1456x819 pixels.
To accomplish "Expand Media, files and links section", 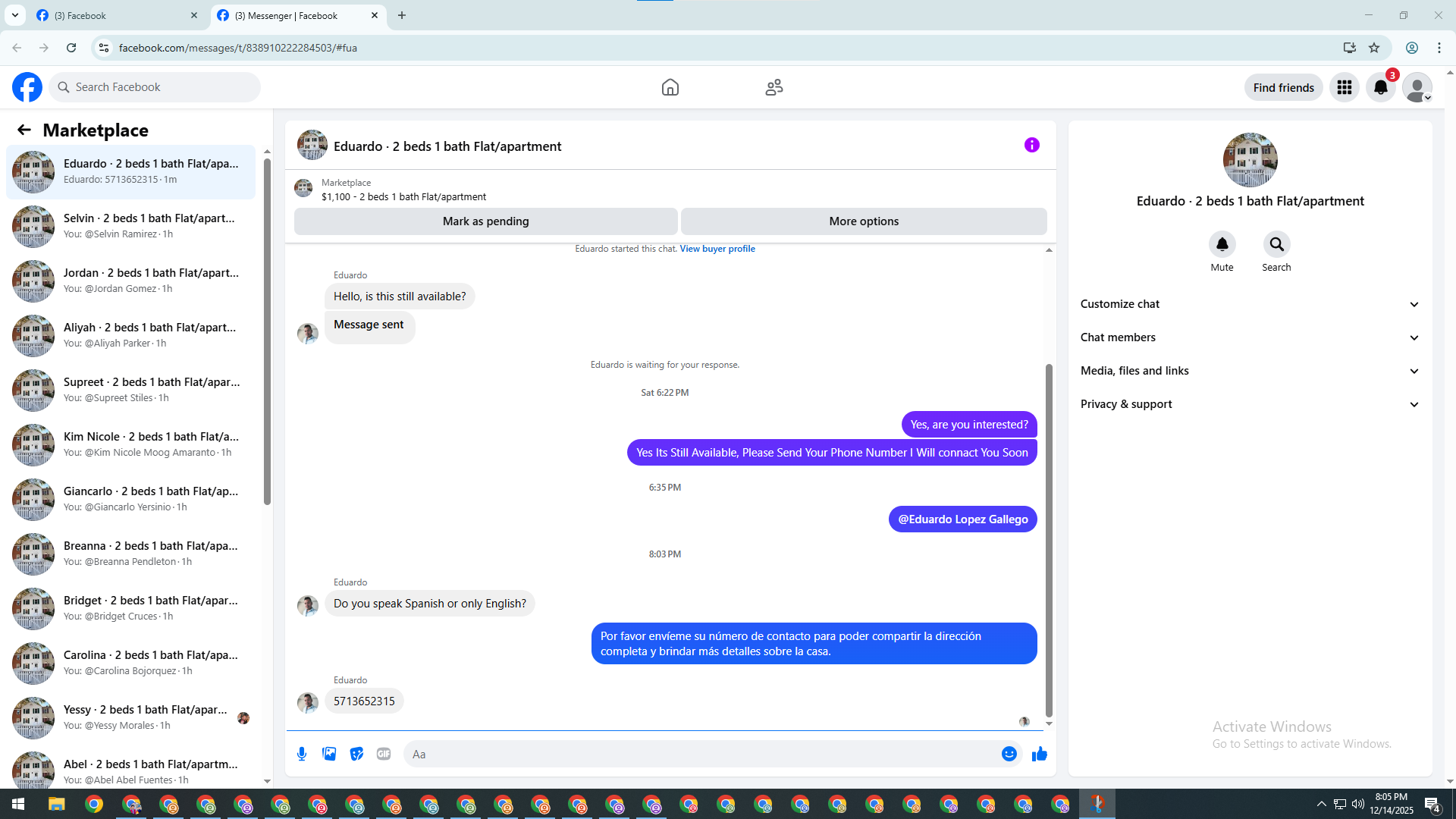I will 1249,371.
